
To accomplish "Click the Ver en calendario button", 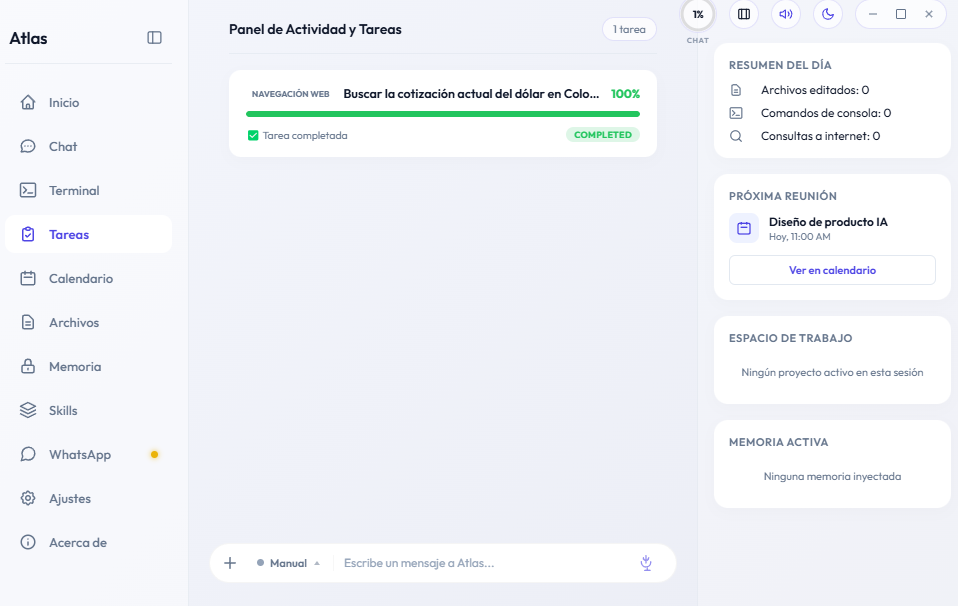I will click(832, 270).
